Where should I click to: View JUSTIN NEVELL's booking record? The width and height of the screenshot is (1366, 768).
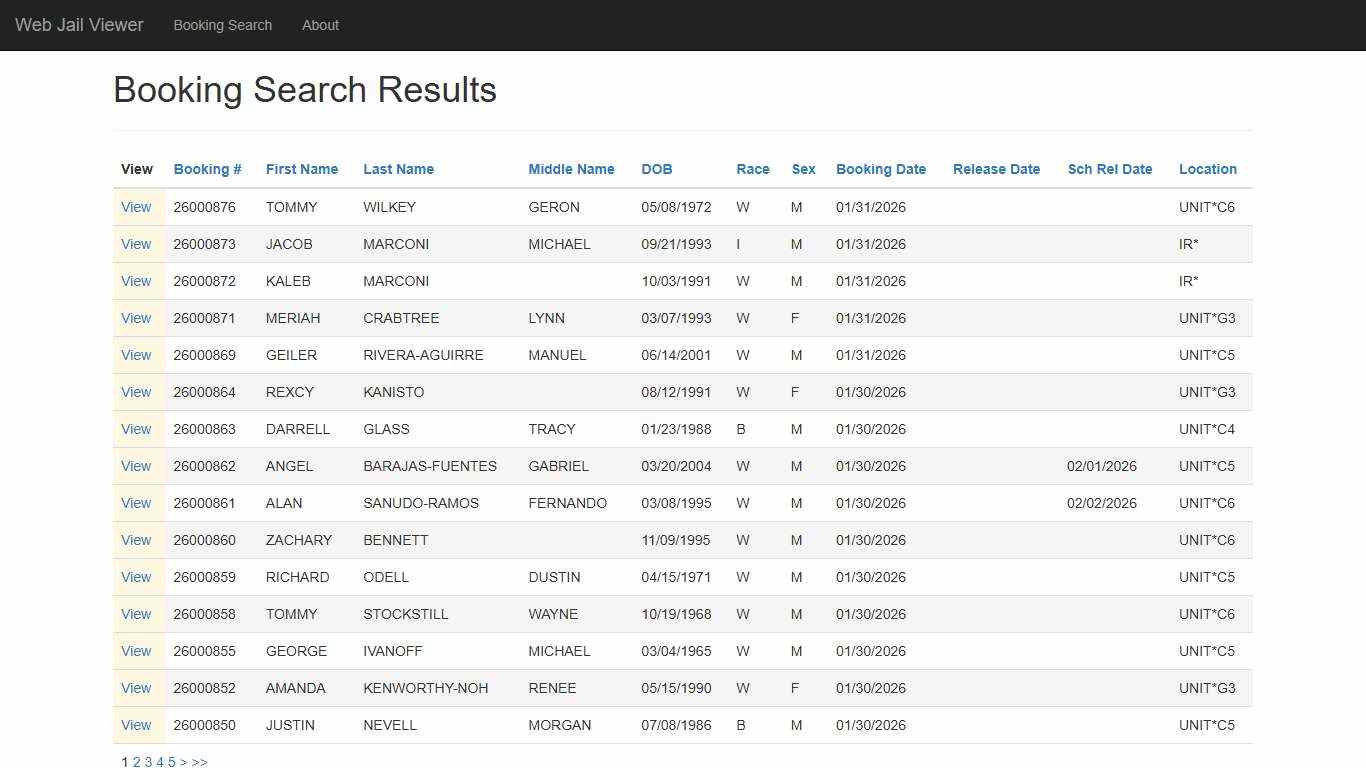(x=136, y=725)
